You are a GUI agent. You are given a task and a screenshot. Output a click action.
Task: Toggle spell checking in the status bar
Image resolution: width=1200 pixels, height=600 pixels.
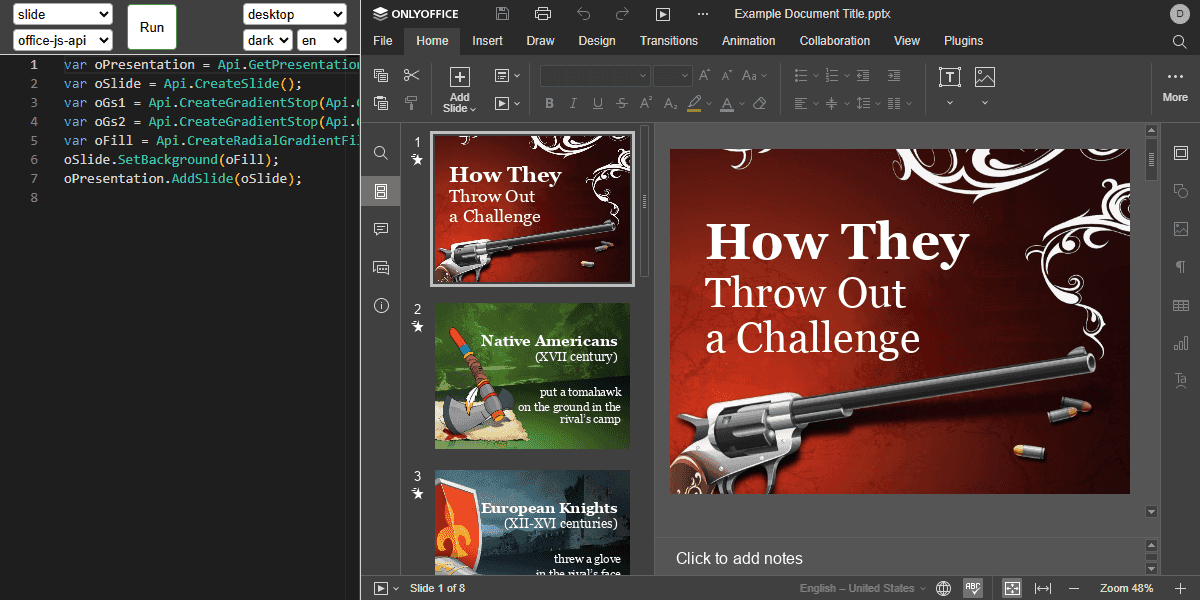tap(972, 588)
